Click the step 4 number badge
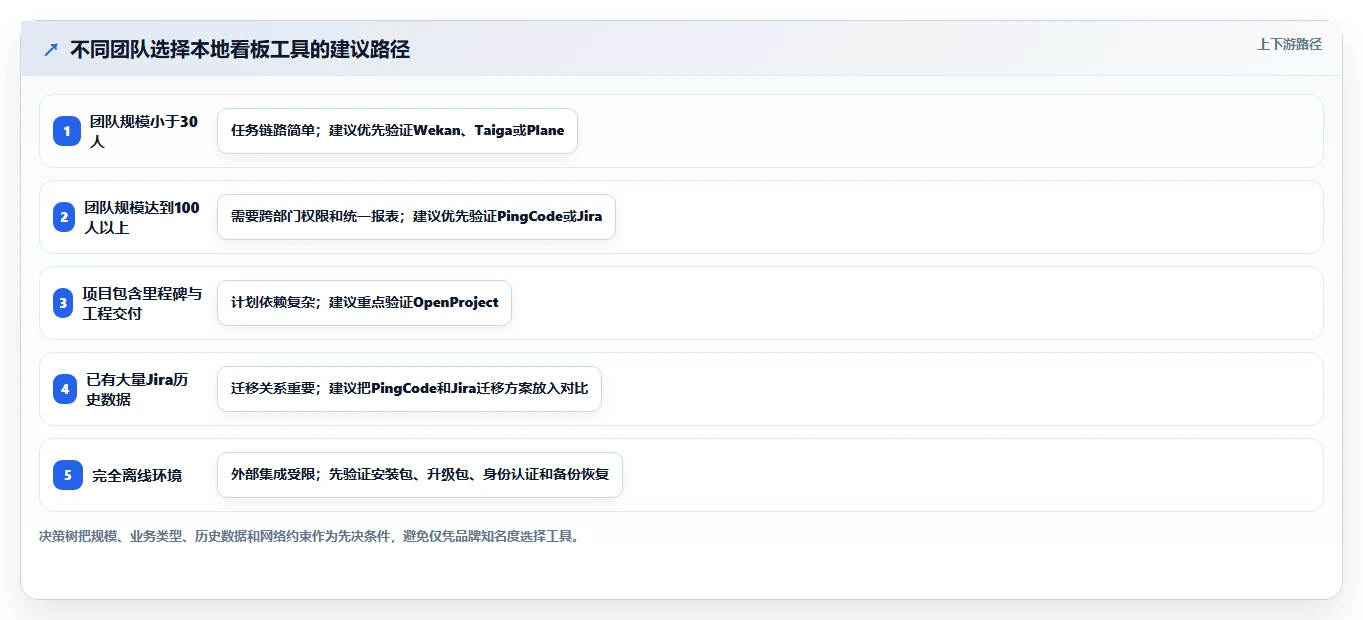This screenshot has height=620, width=1363. coord(65,389)
